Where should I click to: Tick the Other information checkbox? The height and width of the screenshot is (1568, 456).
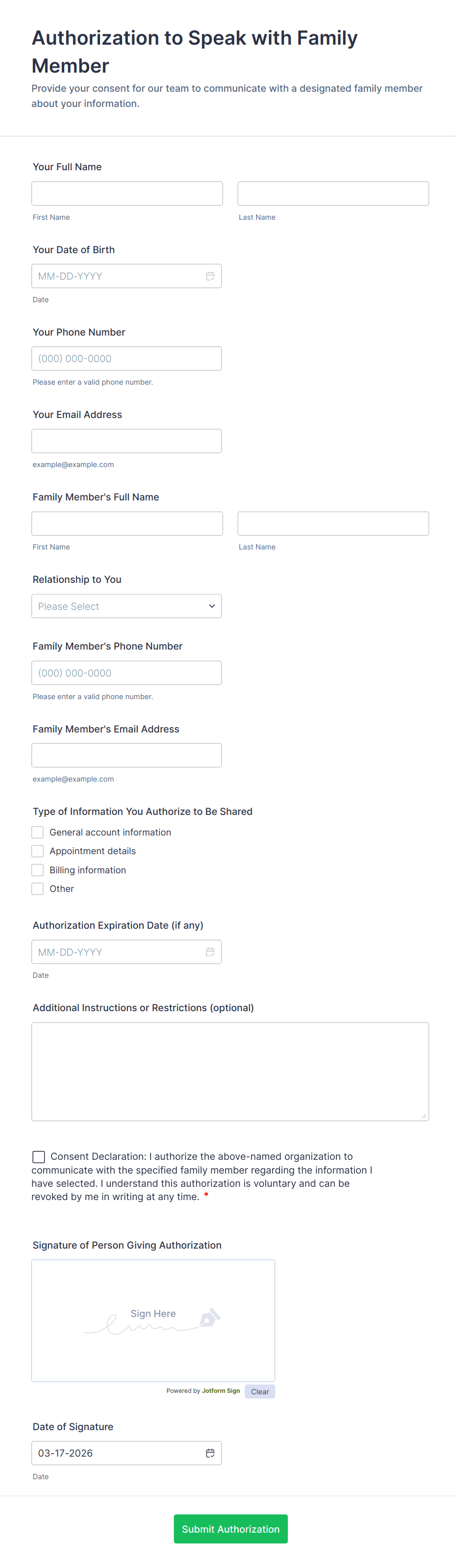(x=38, y=889)
